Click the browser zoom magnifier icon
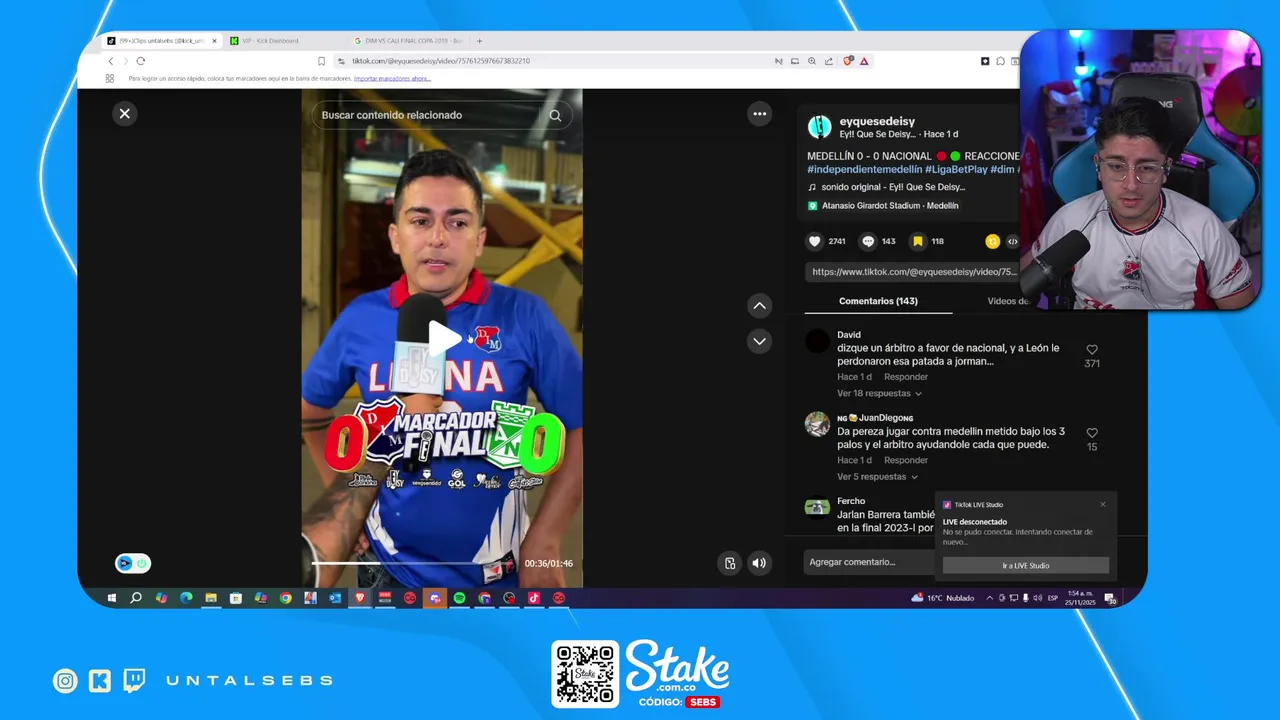Image resolution: width=1280 pixels, height=720 pixels. click(x=812, y=61)
